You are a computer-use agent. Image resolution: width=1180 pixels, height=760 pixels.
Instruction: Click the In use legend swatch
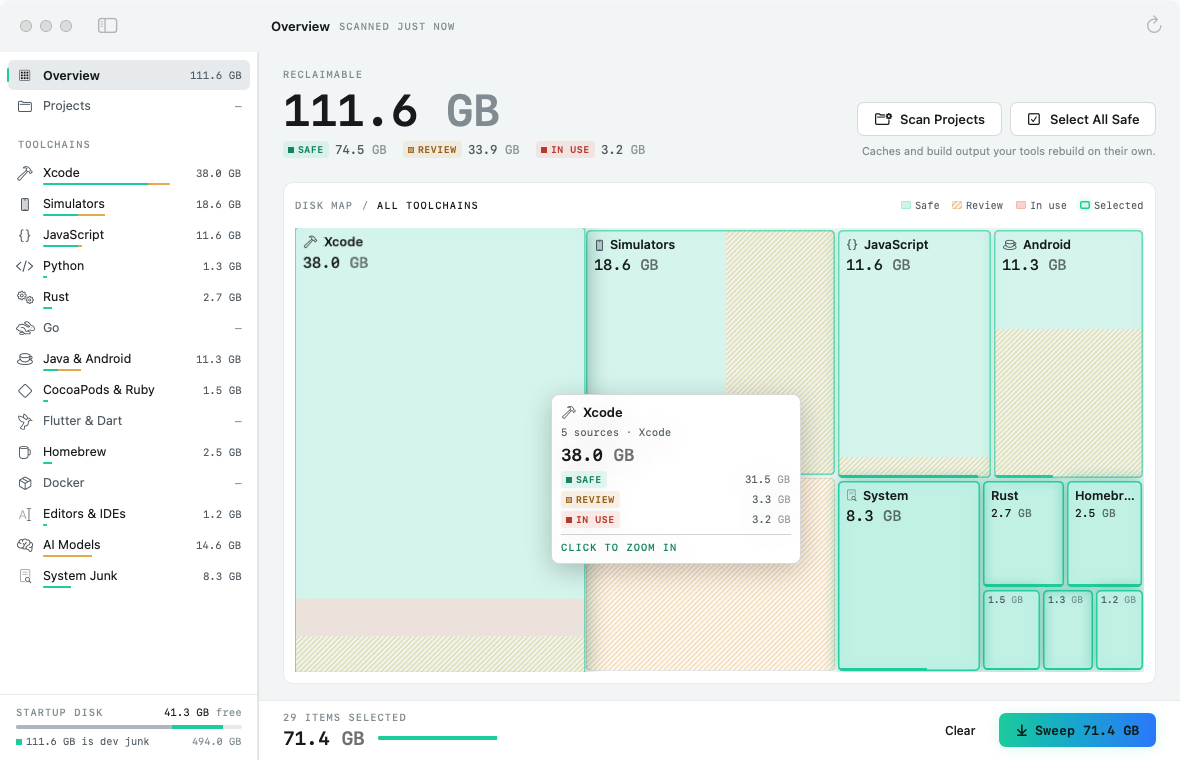(1020, 205)
